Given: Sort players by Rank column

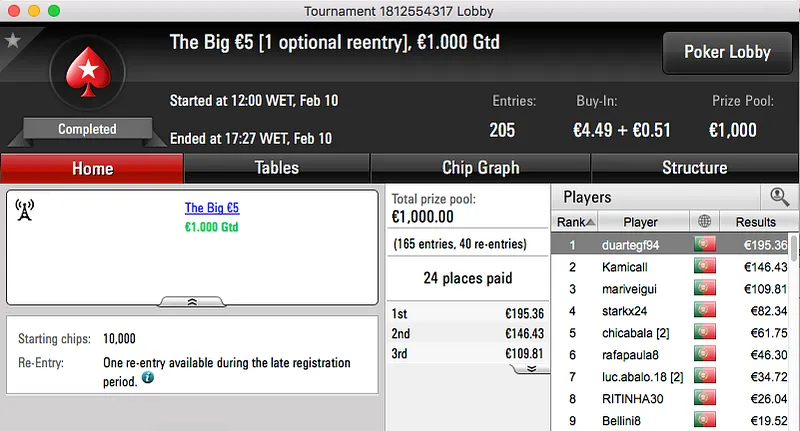Looking at the screenshot, I should pyautogui.click(x=575, y=221).
